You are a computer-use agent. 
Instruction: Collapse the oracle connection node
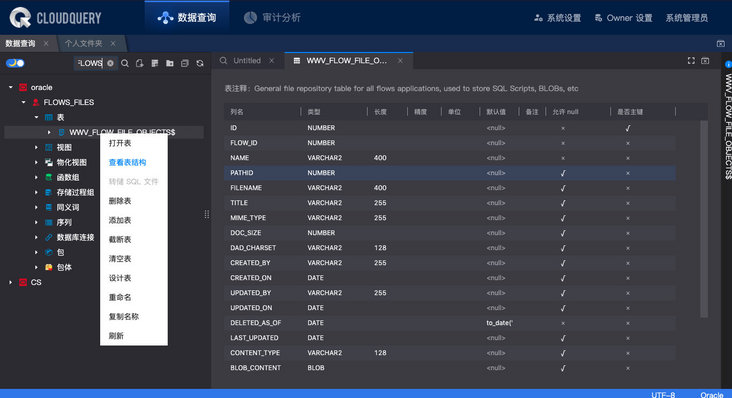pos(11,87)
